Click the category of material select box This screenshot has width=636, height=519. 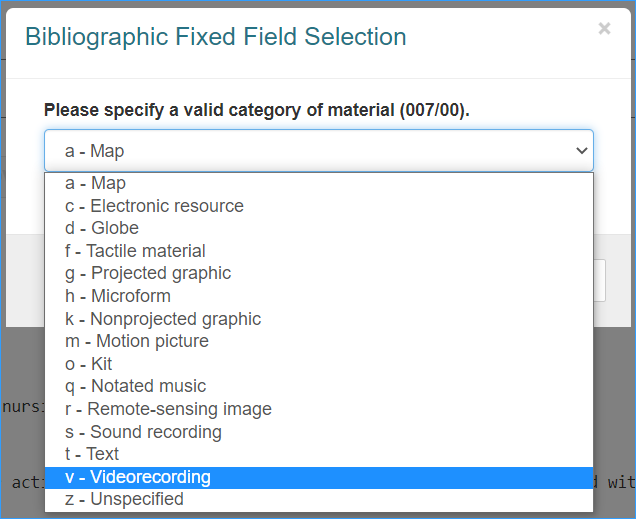(319, 150)
